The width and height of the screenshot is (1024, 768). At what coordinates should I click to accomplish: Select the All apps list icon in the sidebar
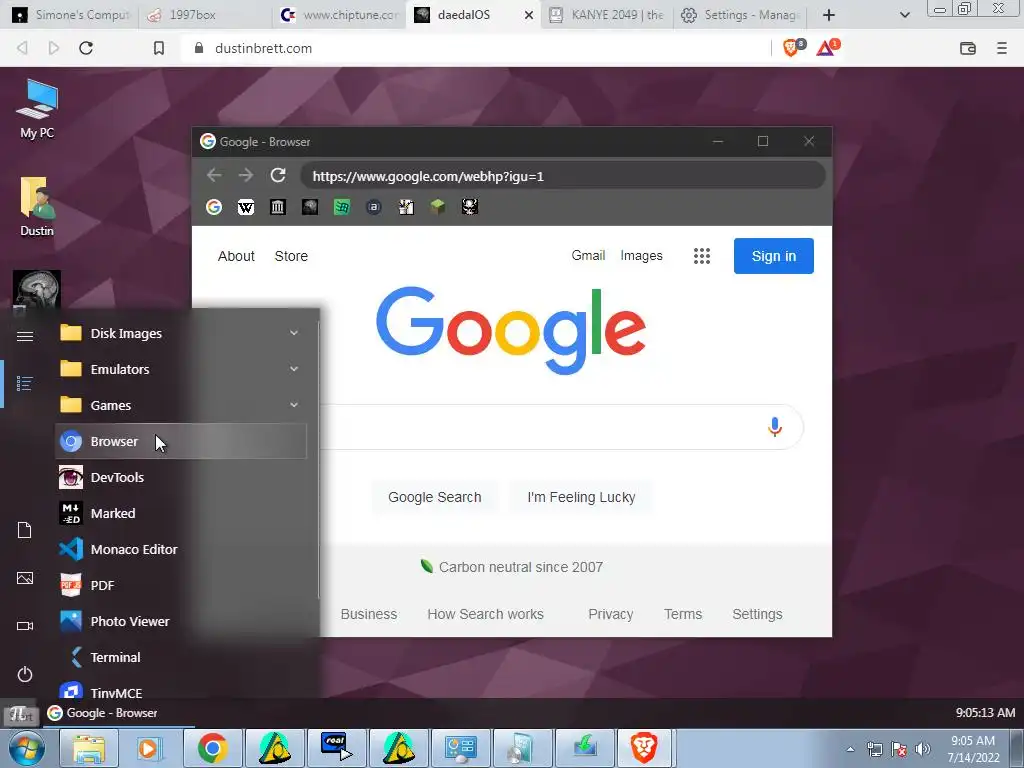click(x=25, y=383)
